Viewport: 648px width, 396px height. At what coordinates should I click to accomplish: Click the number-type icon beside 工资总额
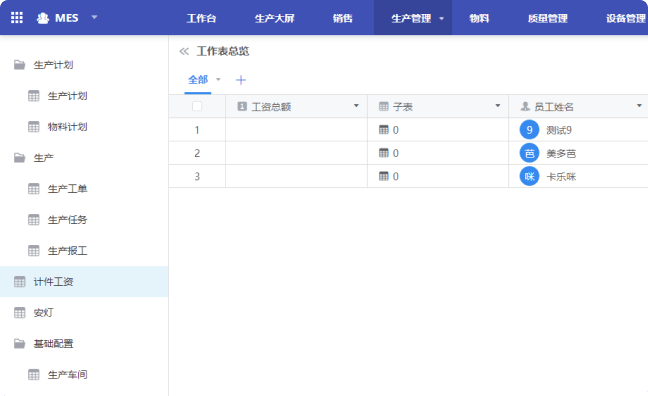click(x=242, y=107)
